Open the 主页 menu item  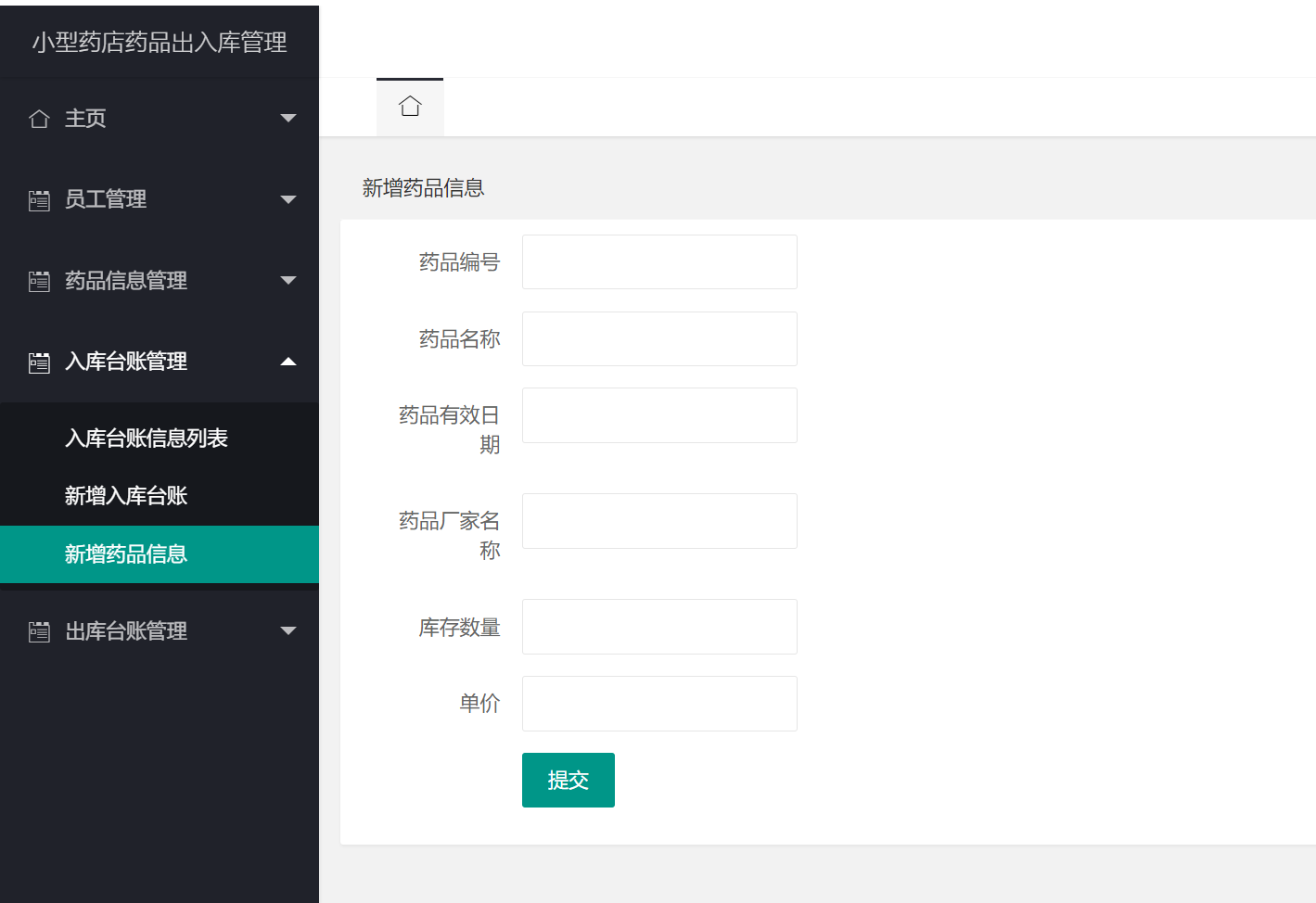160,118
